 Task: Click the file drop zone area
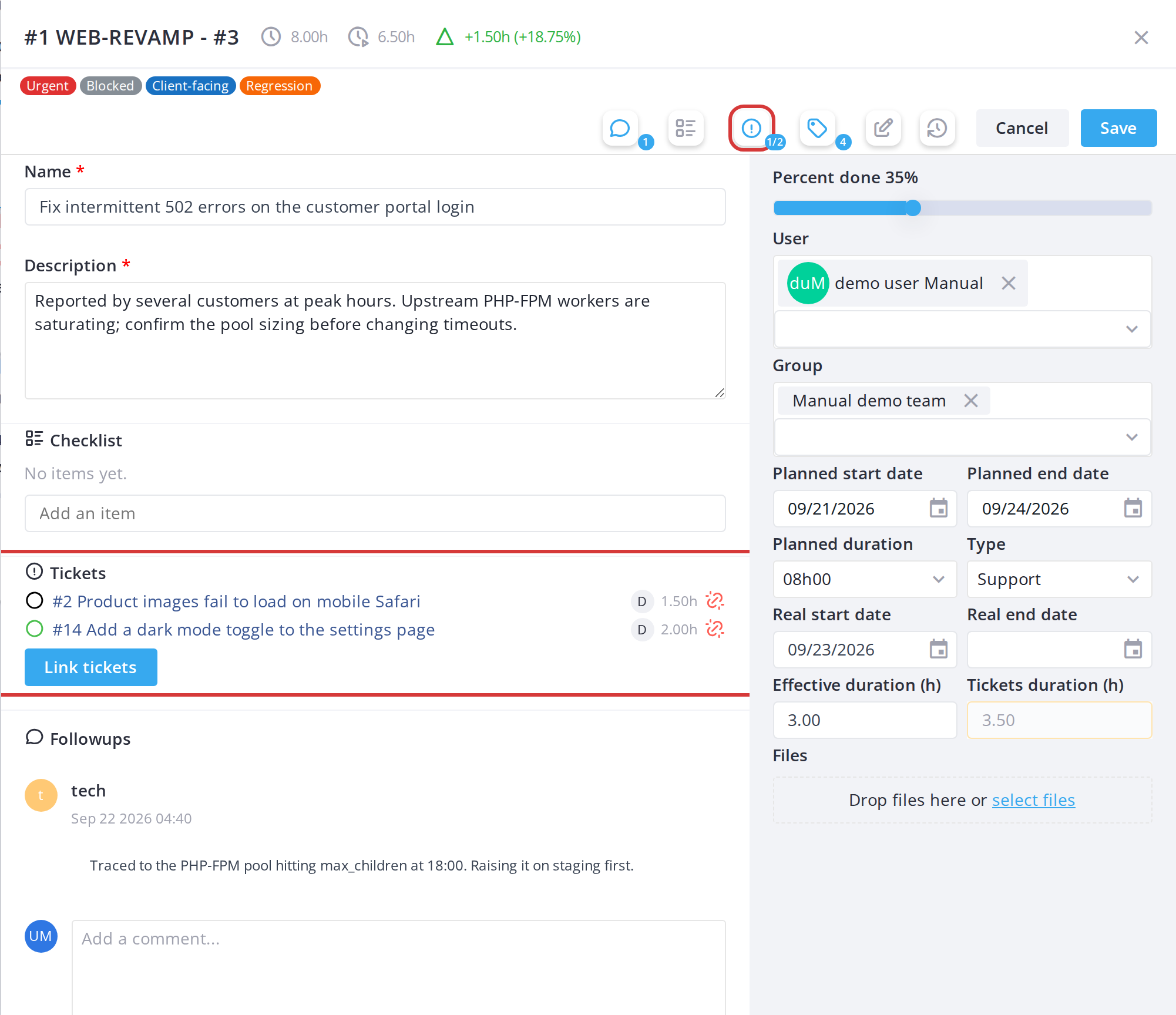[x=962, y=800]
